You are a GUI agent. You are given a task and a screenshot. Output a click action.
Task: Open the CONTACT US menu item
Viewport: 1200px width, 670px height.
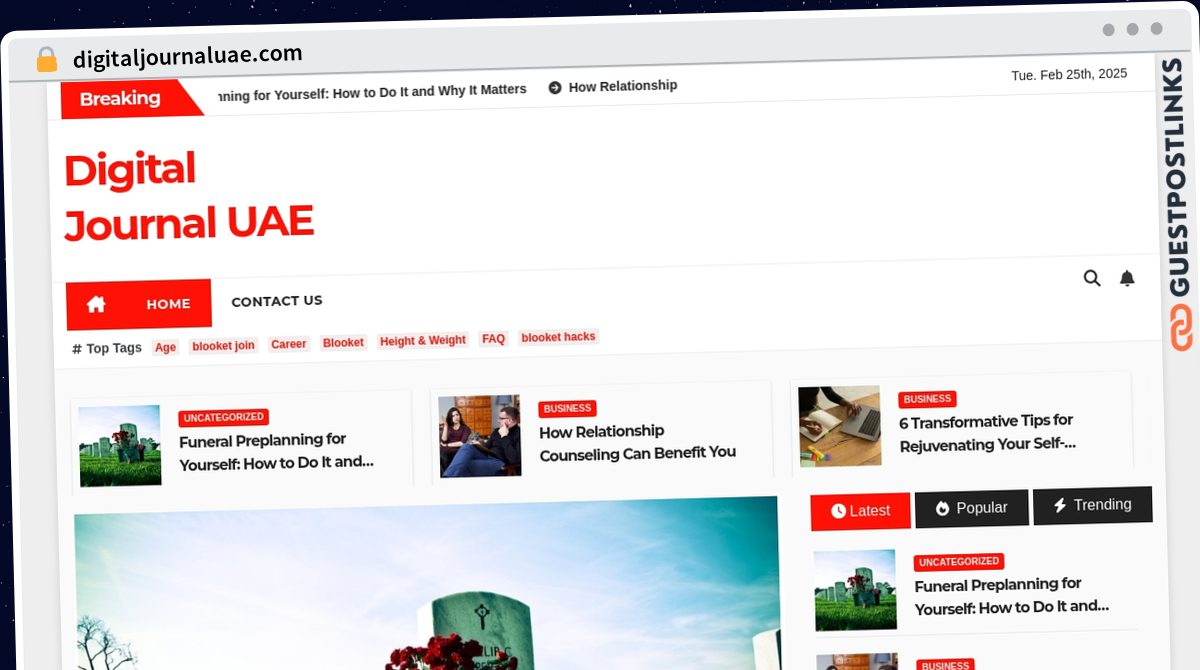pos(277,301)
